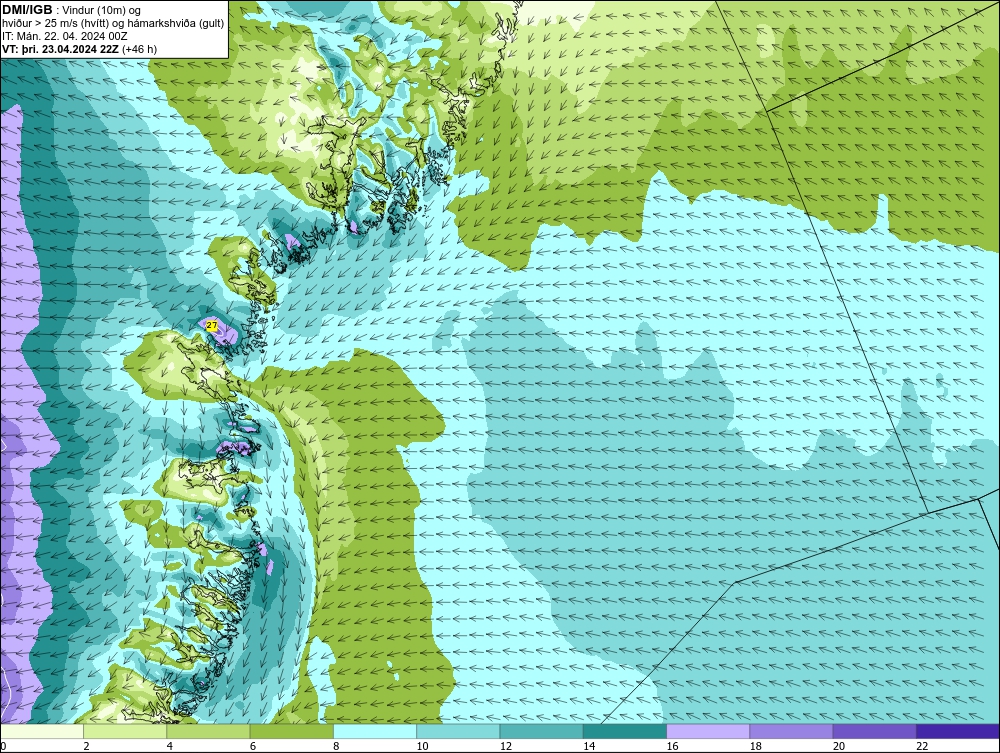Click the DMI/IGB title text
This screenshot has width=1000, height=753.
point(27,10)
